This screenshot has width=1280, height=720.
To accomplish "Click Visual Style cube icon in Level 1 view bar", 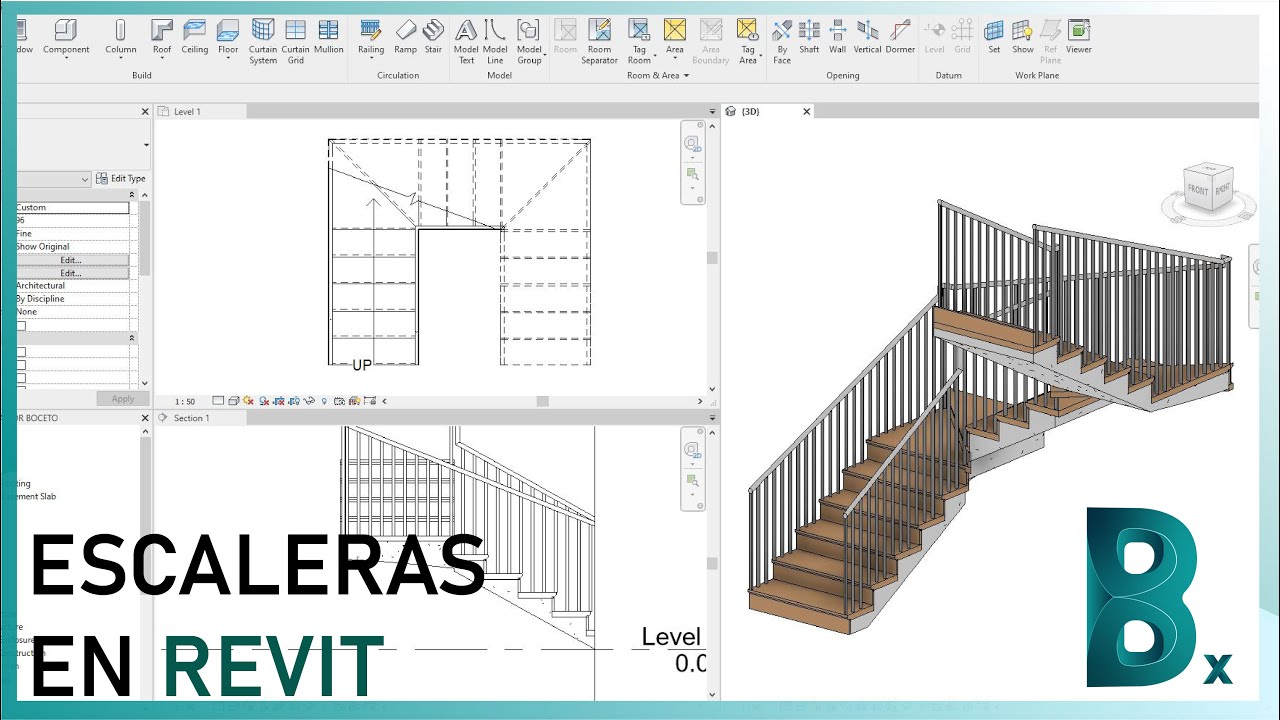I will [233, 401].
